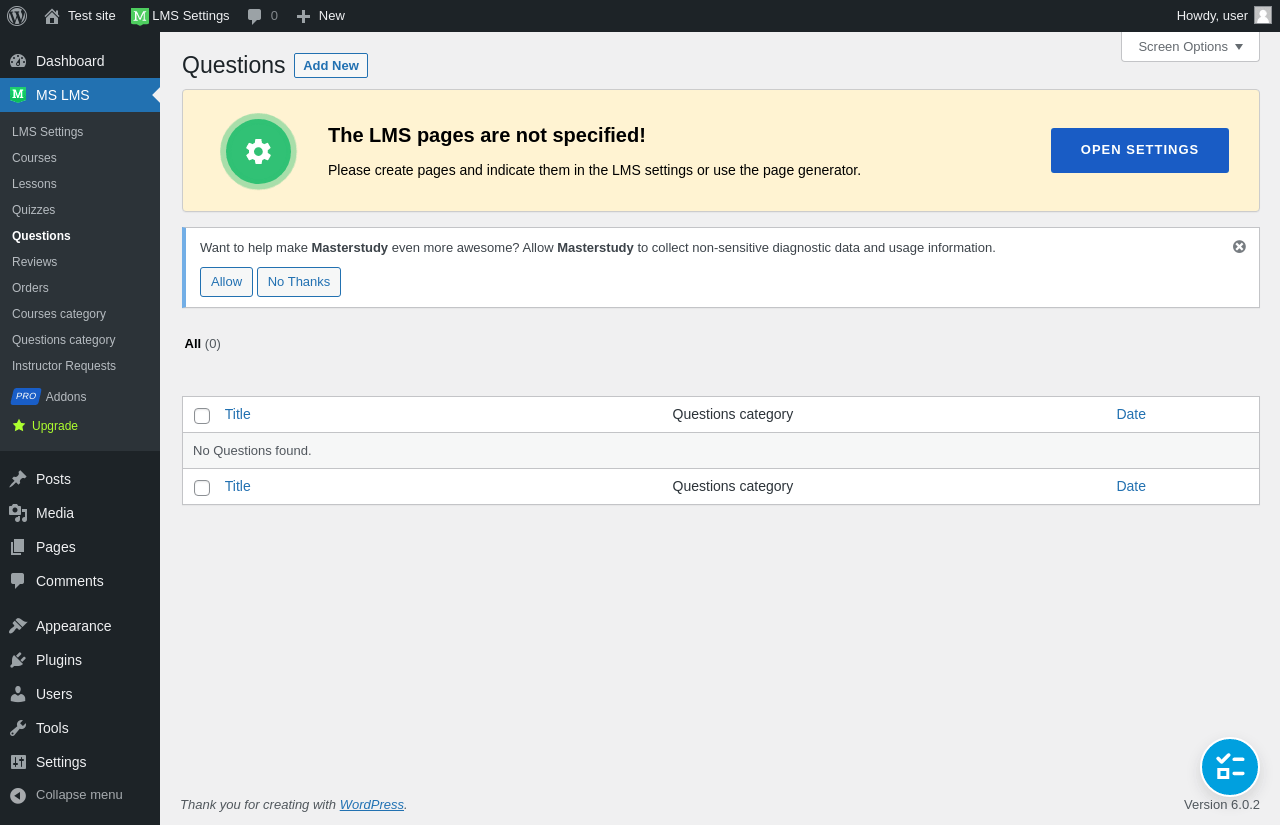Image resolution: width=1280 pixels, height=825 pixels.
Task: Toggle the footer select-all checkbox
Action: (202, 488)
